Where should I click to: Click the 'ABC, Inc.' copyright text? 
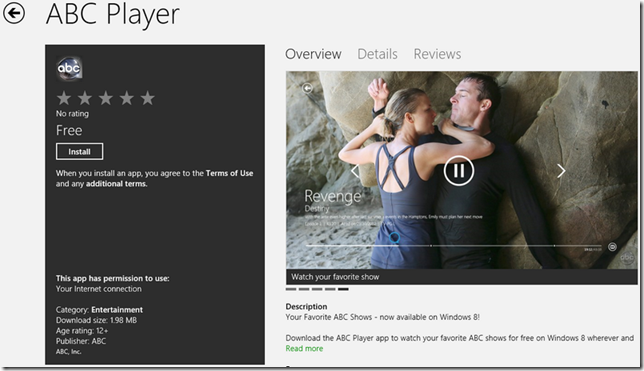(69, 352)
